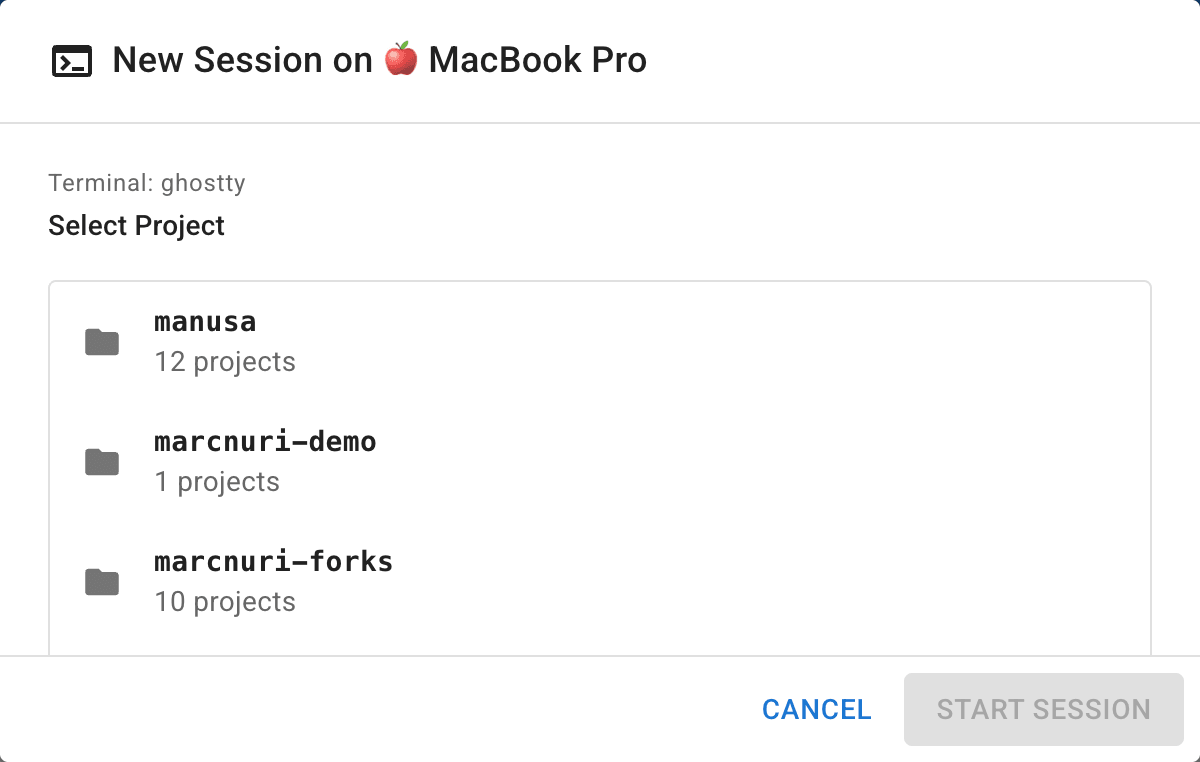Click the START SESSION button
1200x762 pixels.
tap(1043, 709)
